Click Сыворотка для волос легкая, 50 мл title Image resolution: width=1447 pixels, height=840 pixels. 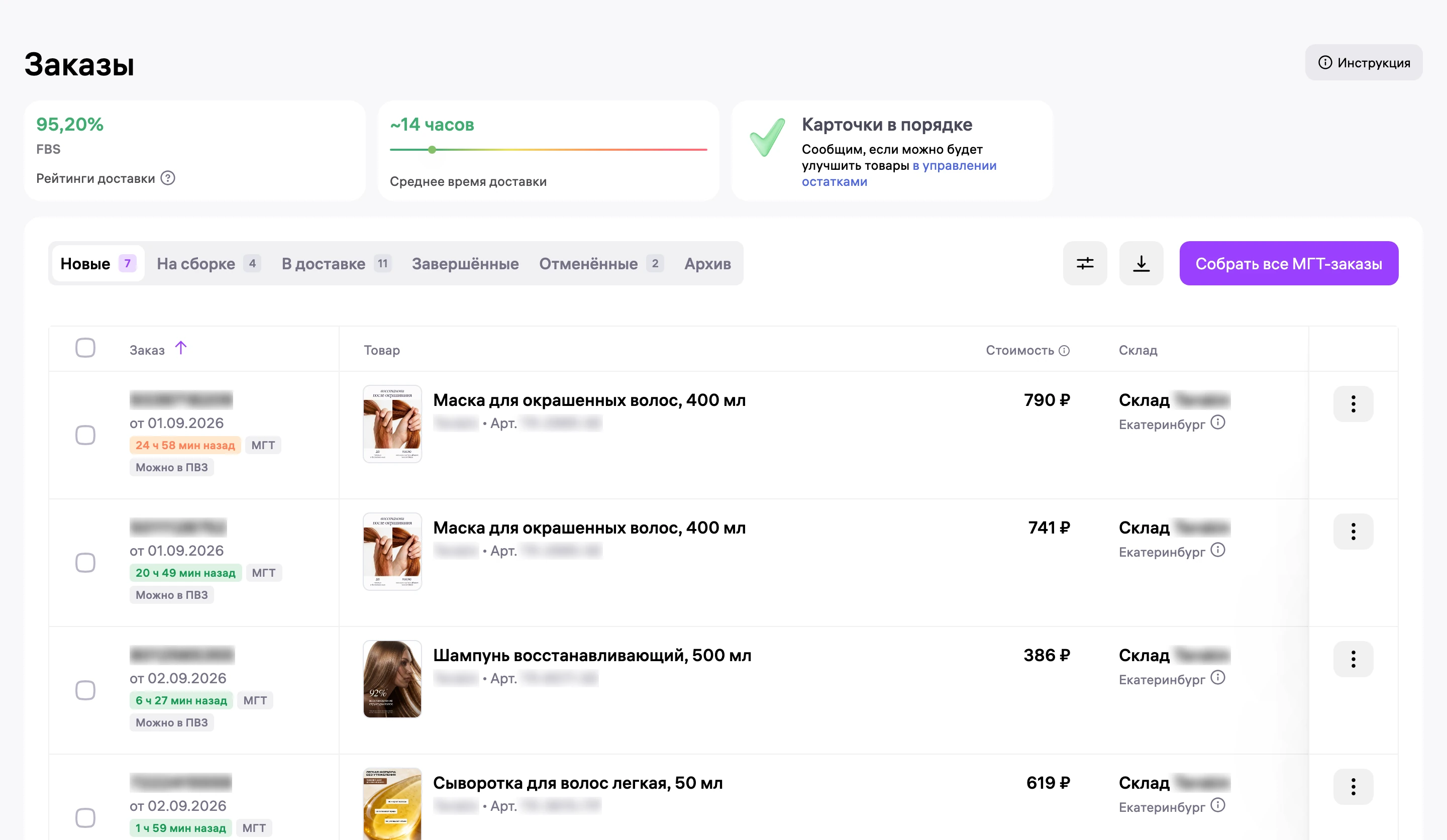coord(578,783)
